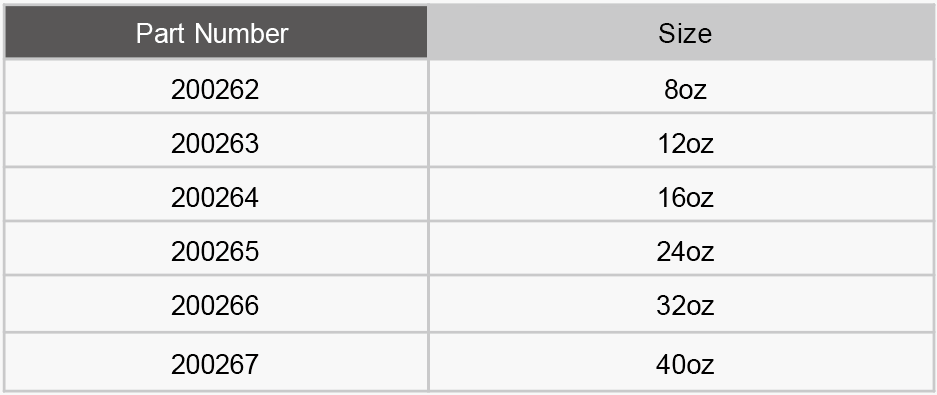
Task: Select part number 200267
Action: pyautogui.click(x=215, y=365)
